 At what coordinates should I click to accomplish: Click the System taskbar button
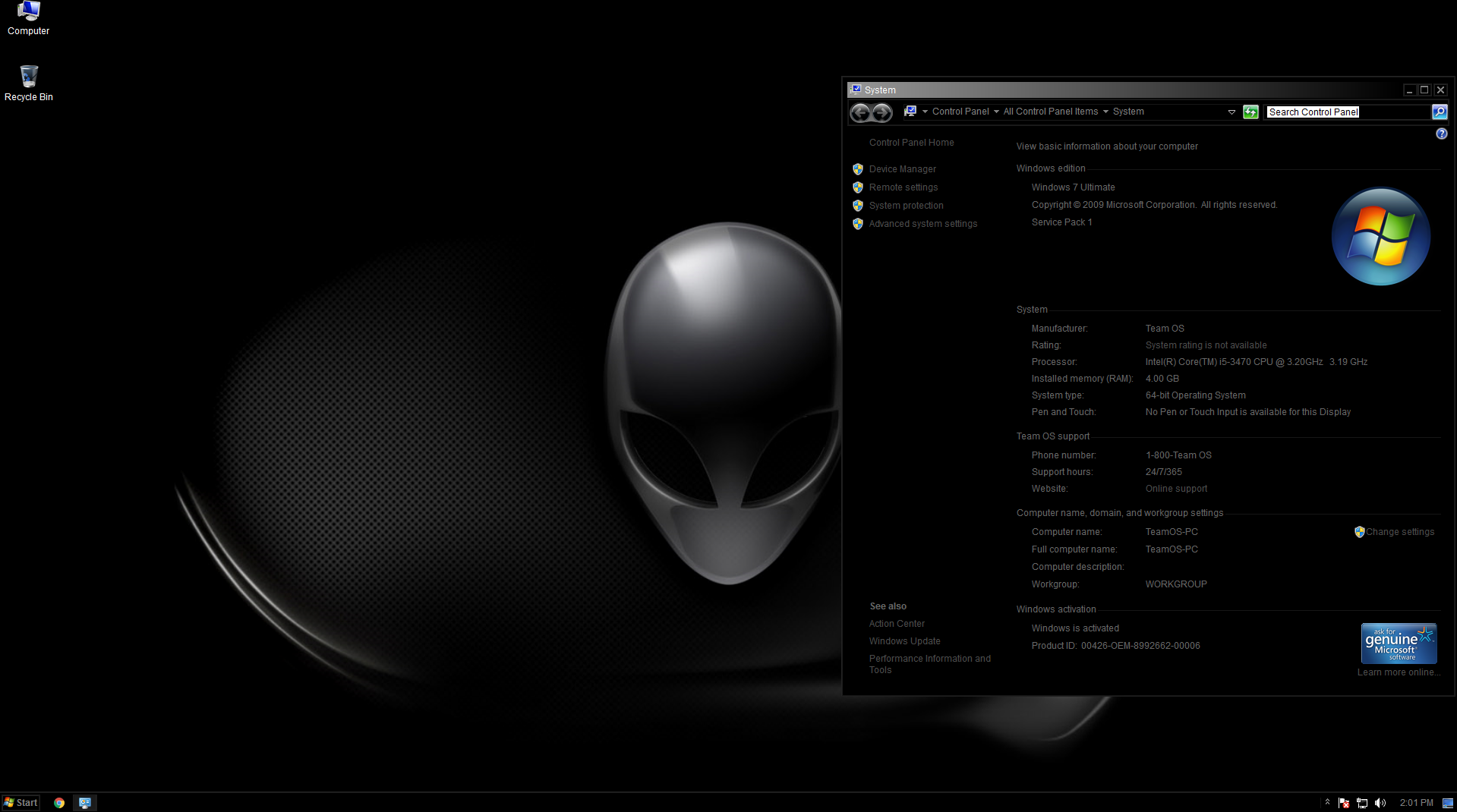tap(85, 803)
